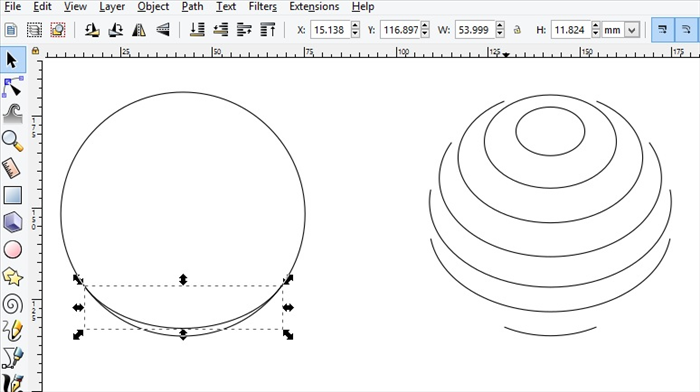Decrease the Y position value

(425, 34)
